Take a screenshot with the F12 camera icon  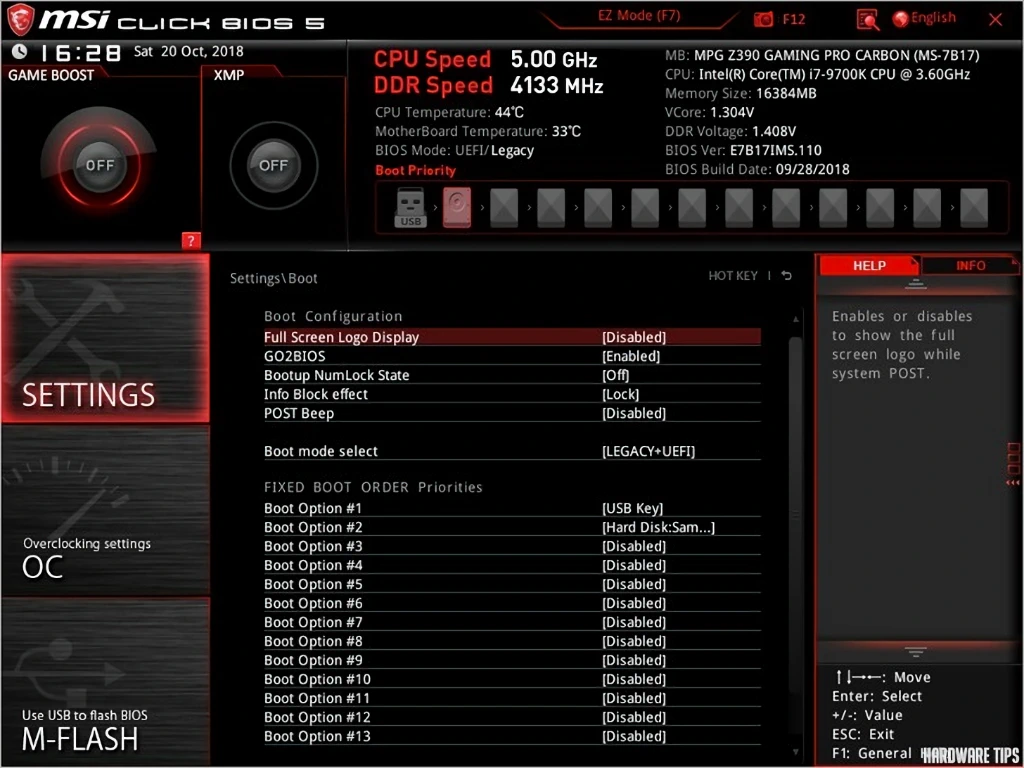point(763,20)
